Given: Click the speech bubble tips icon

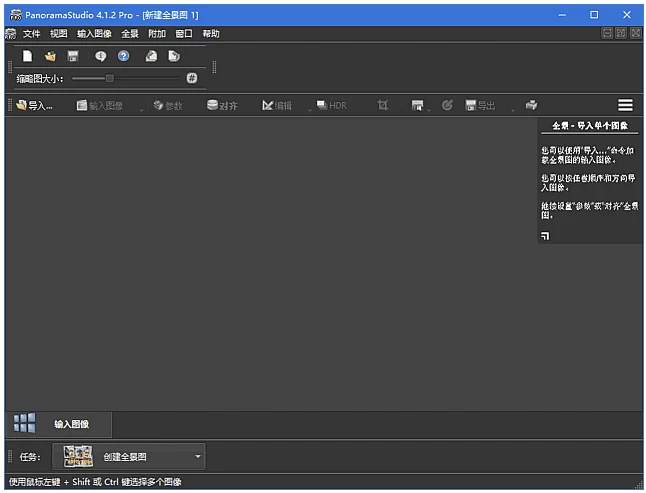Looking at the screenshot, I should 101,56.
